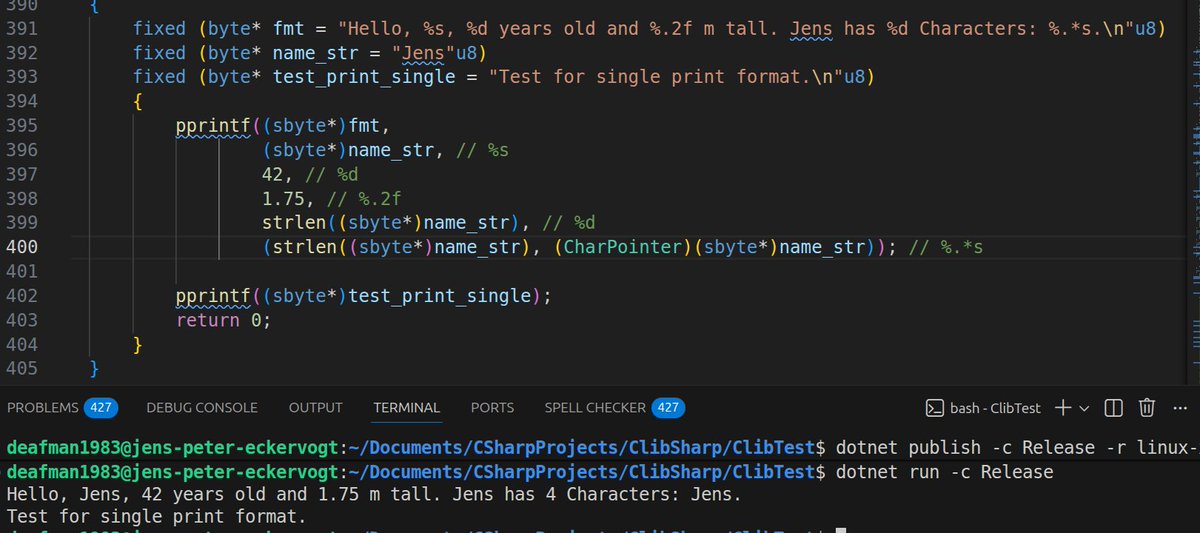Kill the terminal with the trash icon

pyautogui.click(x=1147, y=408)
